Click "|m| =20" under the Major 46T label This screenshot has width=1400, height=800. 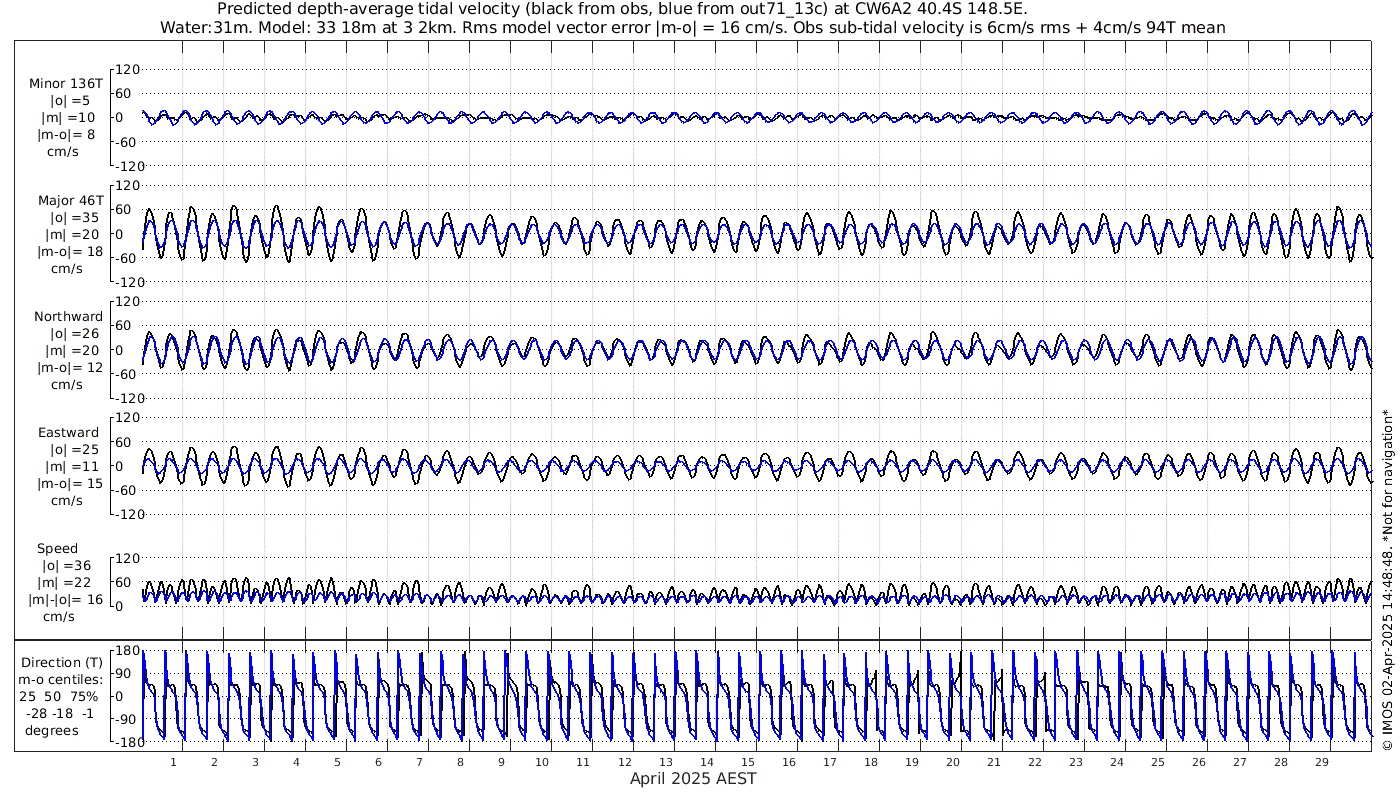71,234
